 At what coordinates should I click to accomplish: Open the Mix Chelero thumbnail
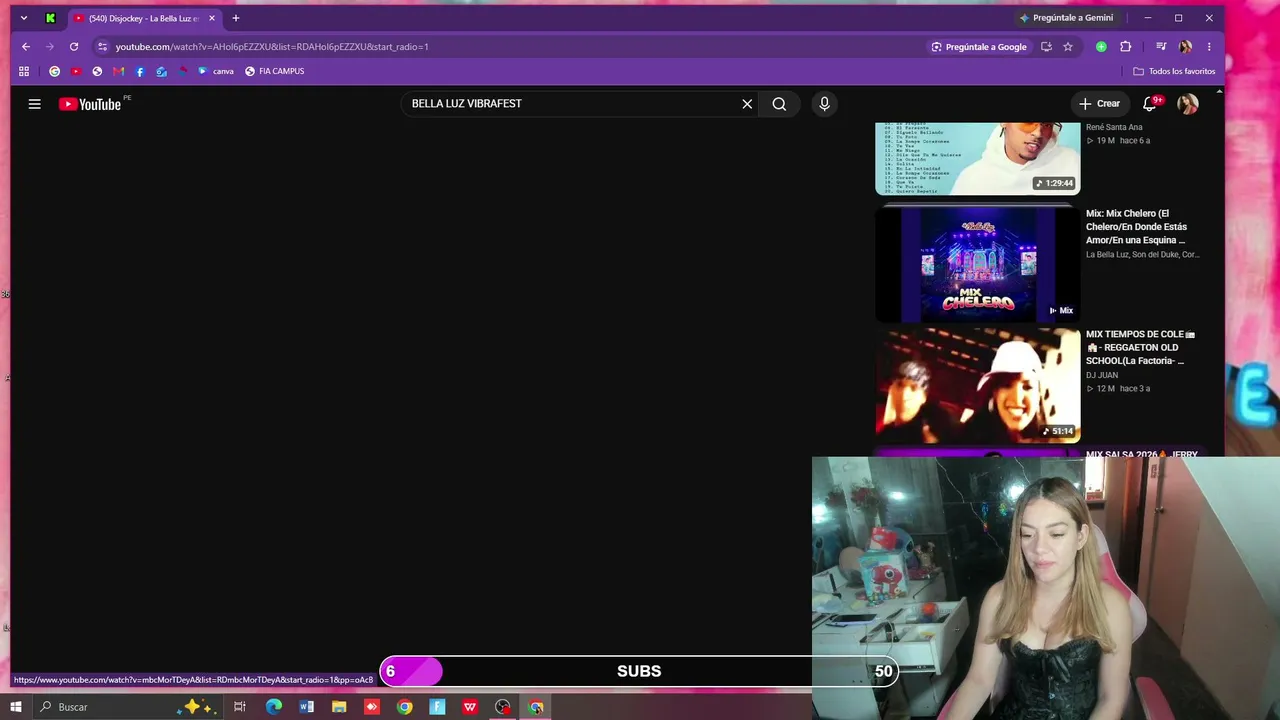977,265
